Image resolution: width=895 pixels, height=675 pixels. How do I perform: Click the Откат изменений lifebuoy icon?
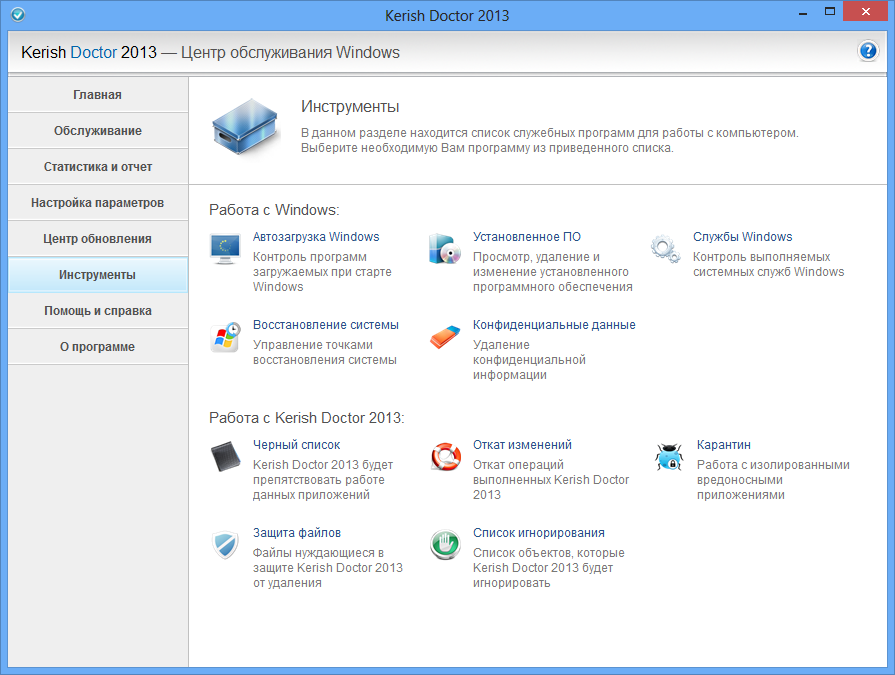pos(446,456)
